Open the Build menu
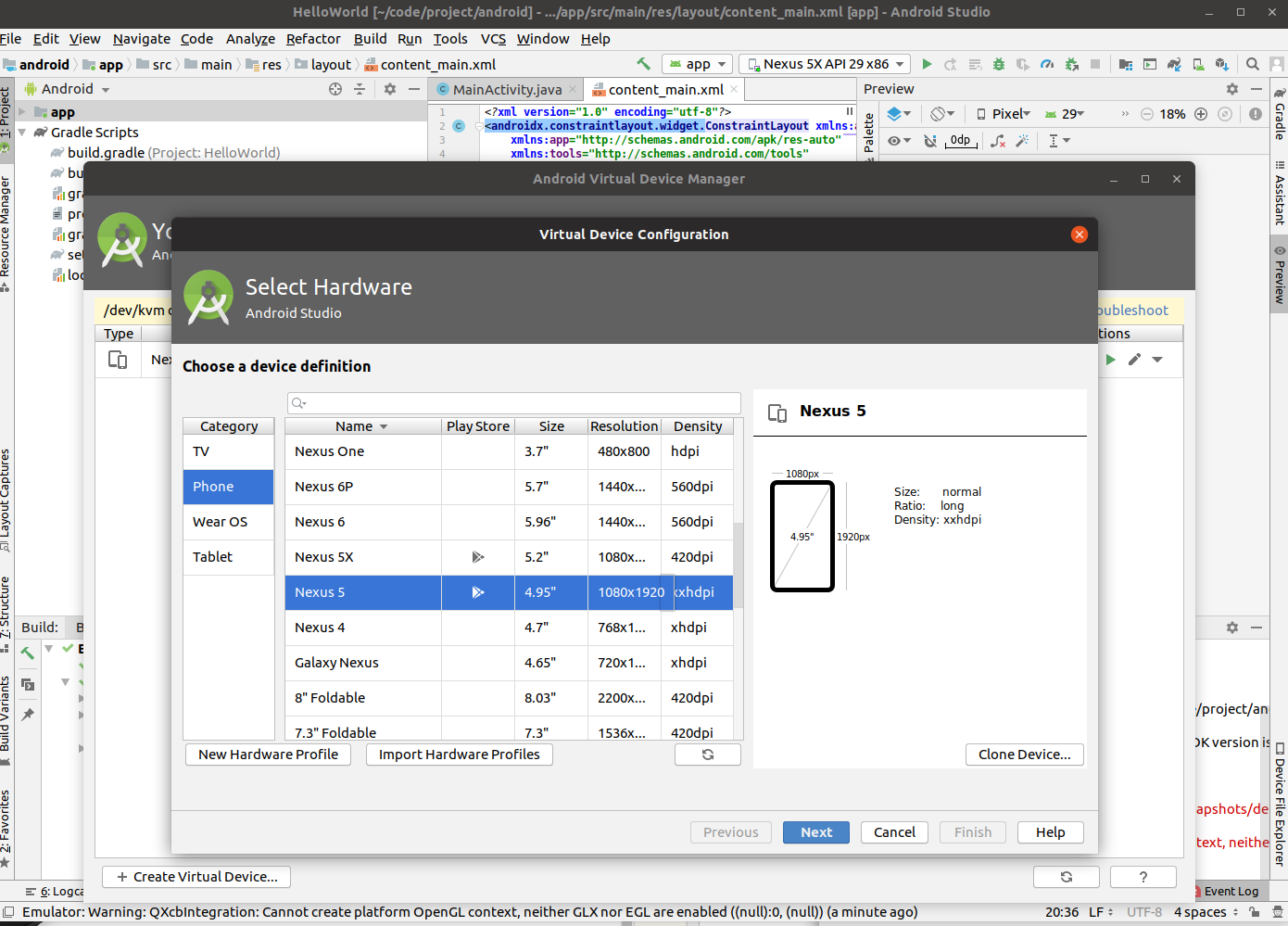Image resolution: width=1288 pixels, height=926 pixels. pyautogui.click(x=371, y=39)
